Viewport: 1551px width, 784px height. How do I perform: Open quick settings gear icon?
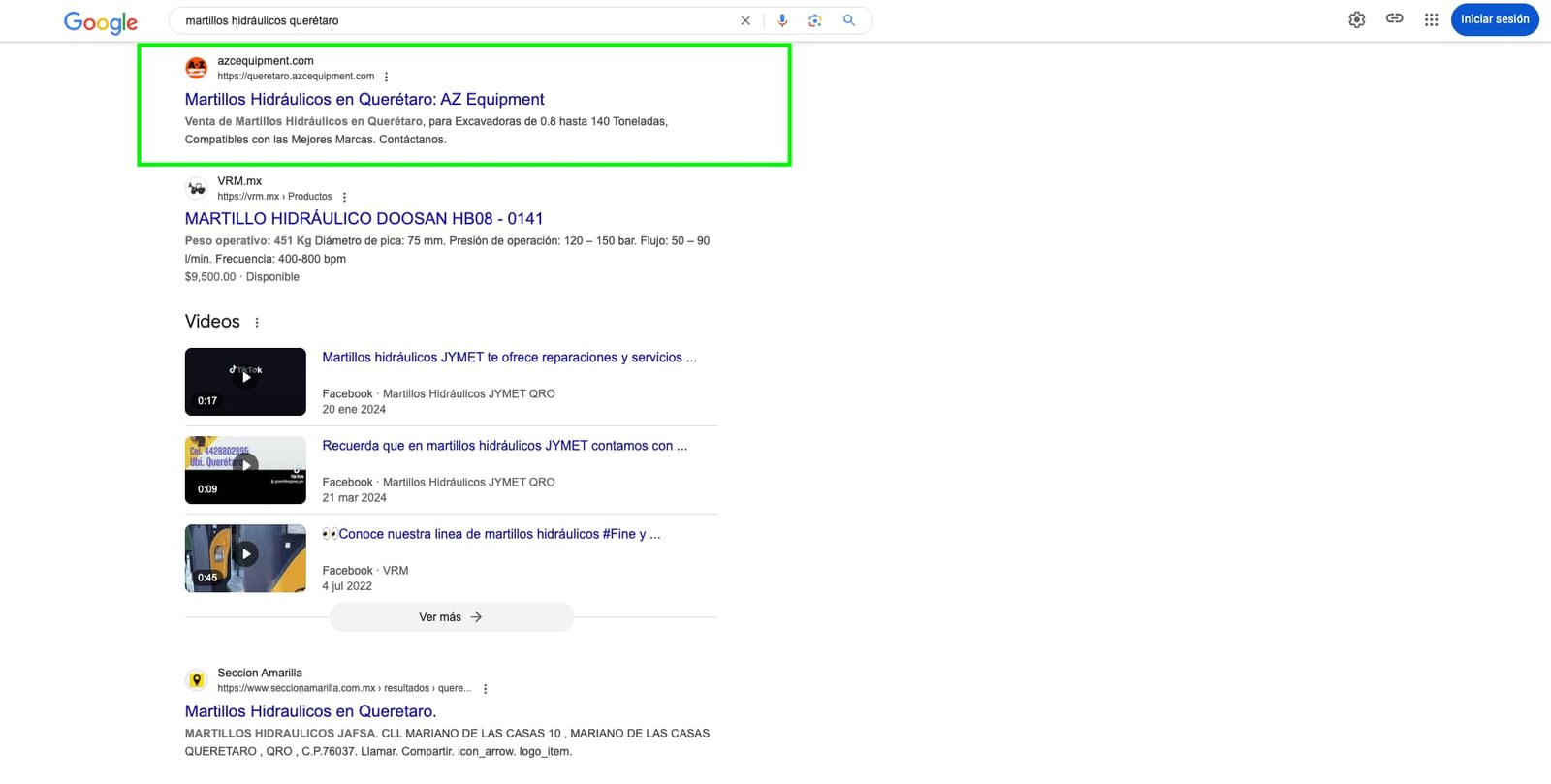coord(1357,19)
